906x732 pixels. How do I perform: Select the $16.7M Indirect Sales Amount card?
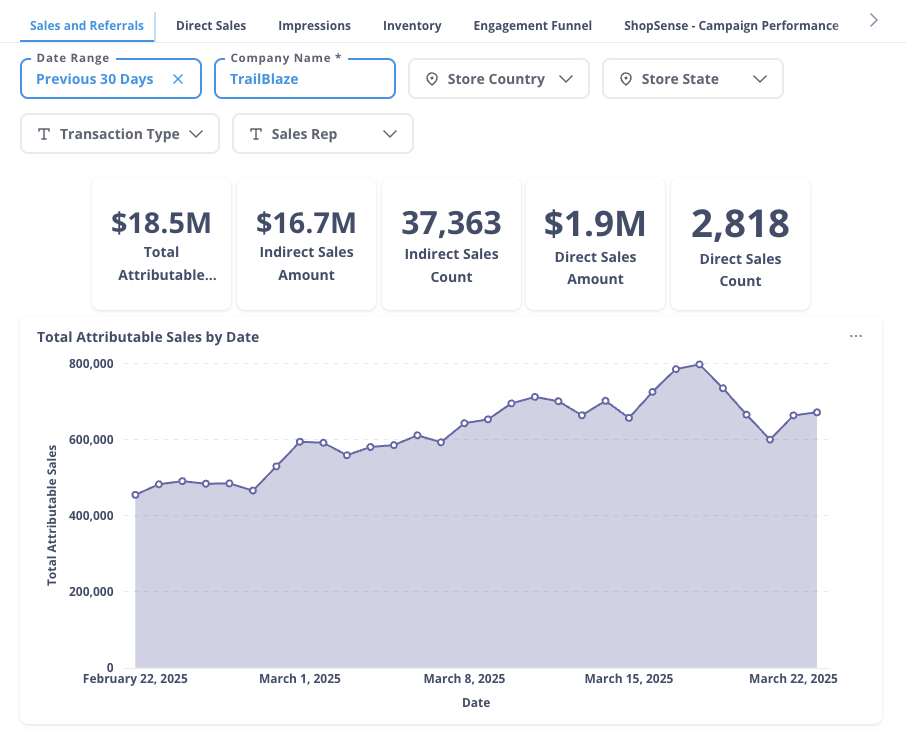click(306, 244)
